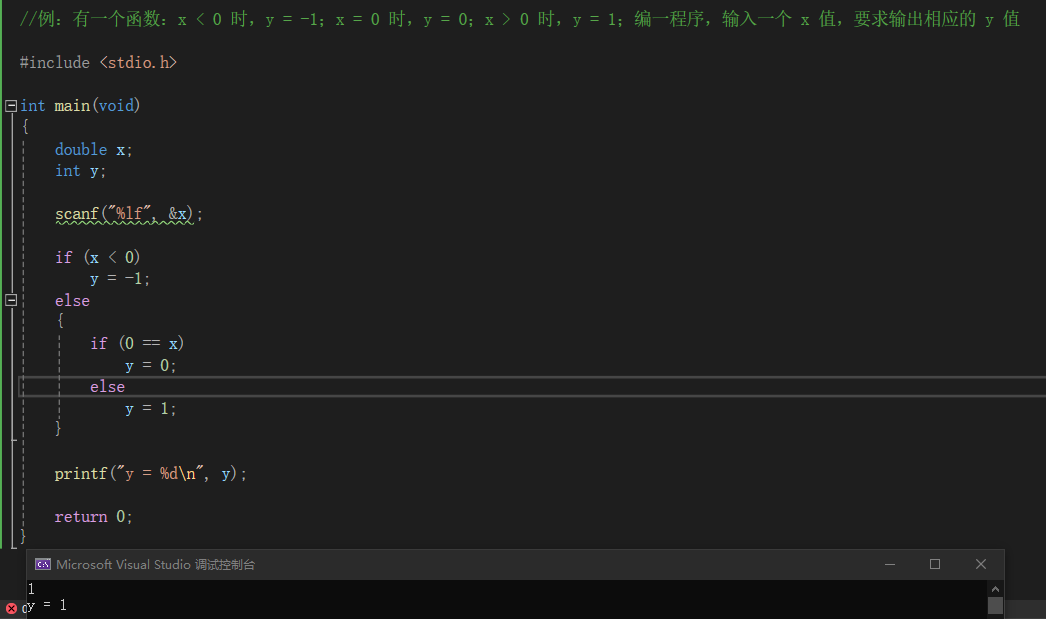Maximize the debug console window
1046x619 pixels.
click(x=935, y=565)
